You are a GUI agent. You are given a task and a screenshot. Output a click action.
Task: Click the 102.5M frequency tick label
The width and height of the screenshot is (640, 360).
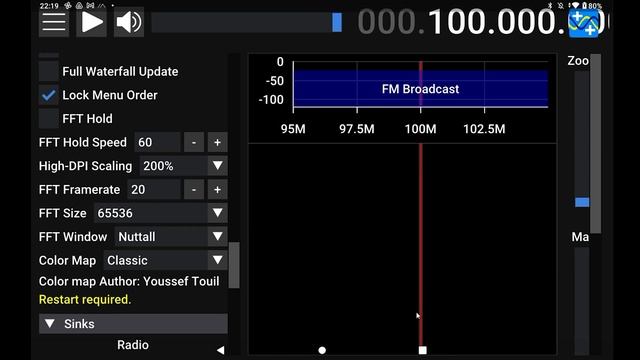coord(484,129)
